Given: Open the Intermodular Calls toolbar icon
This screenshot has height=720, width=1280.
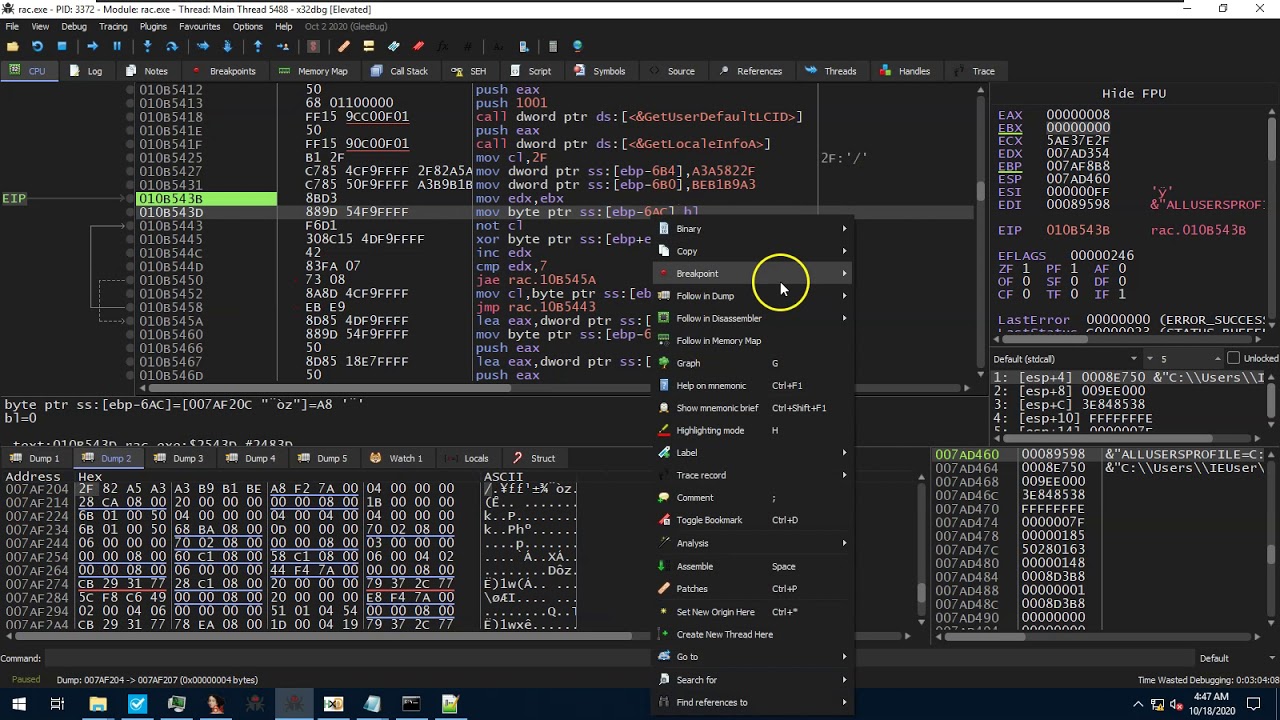Looking at the screenshot, I should (x=524, y=46).
